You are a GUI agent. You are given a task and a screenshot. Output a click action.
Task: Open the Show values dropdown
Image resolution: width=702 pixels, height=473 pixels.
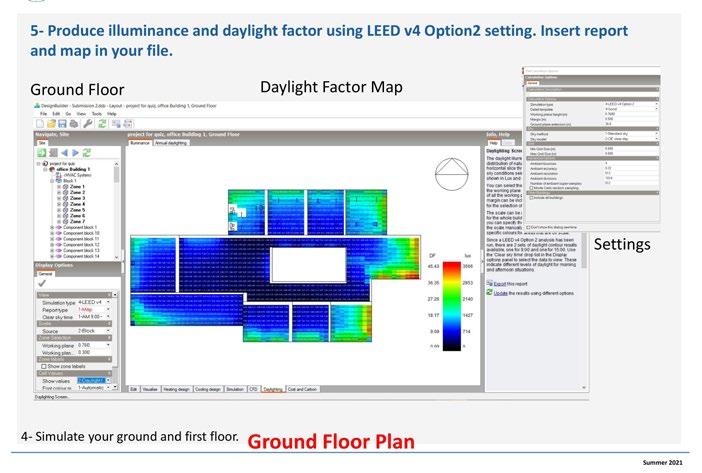click(x=108, y=381)
